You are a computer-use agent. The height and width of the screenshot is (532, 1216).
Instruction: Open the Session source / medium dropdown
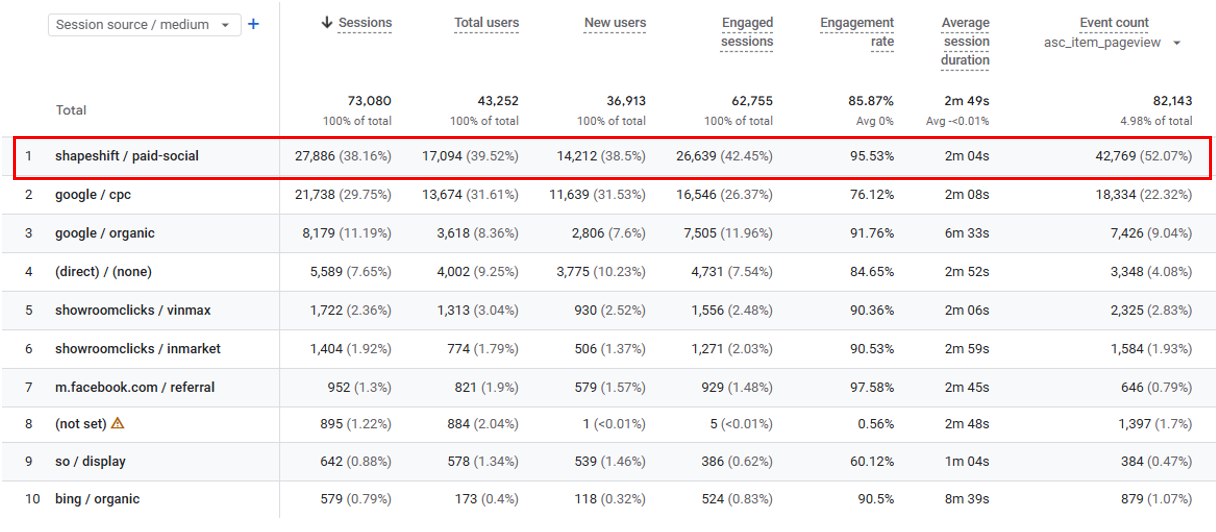point(144,24)
